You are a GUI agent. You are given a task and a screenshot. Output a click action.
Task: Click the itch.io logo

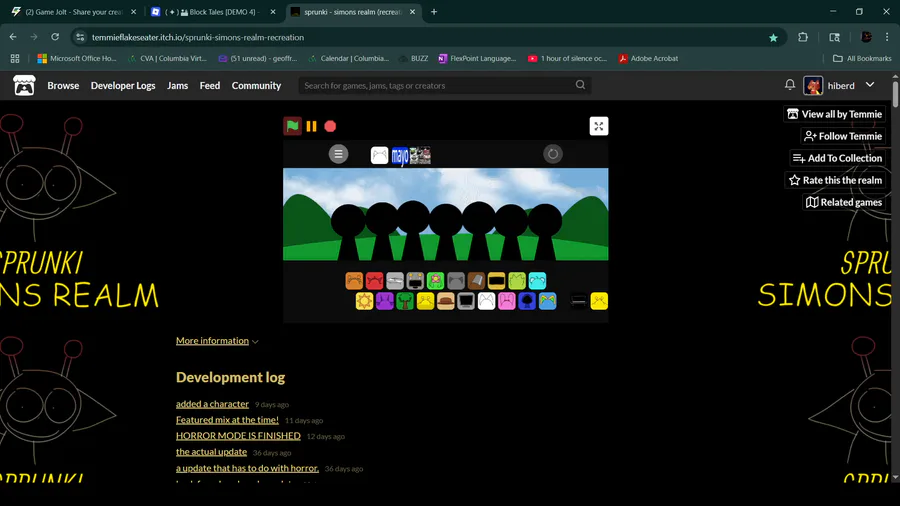(24, 85)
